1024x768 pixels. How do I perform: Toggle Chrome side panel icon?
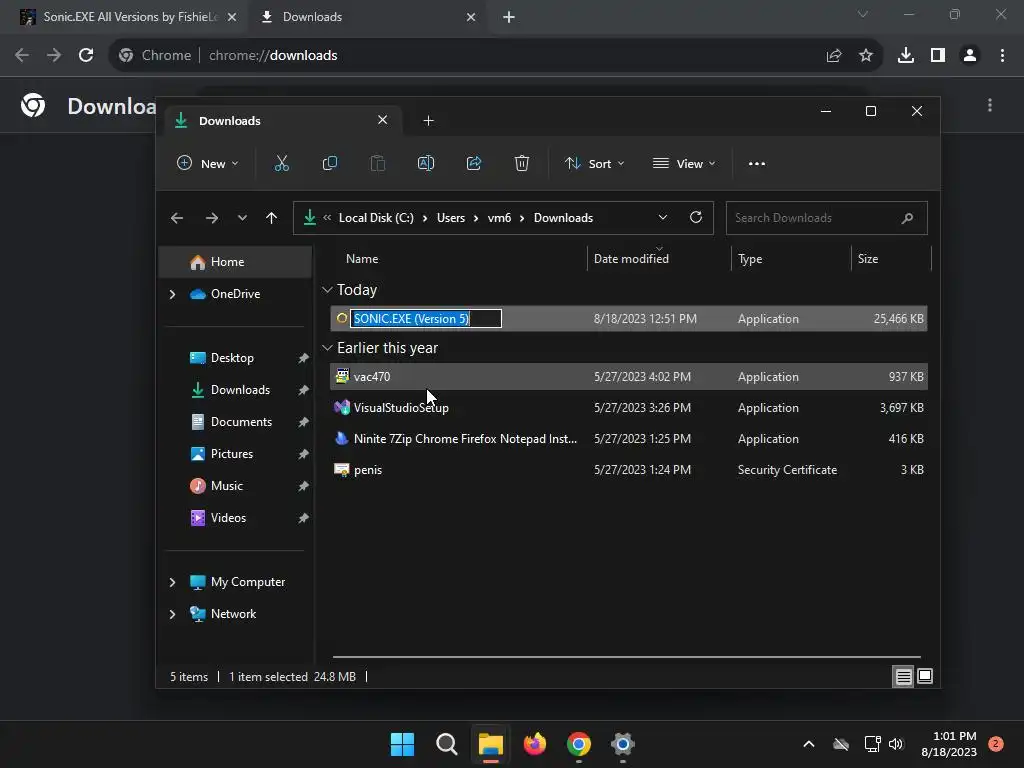[x=938, y=56]
